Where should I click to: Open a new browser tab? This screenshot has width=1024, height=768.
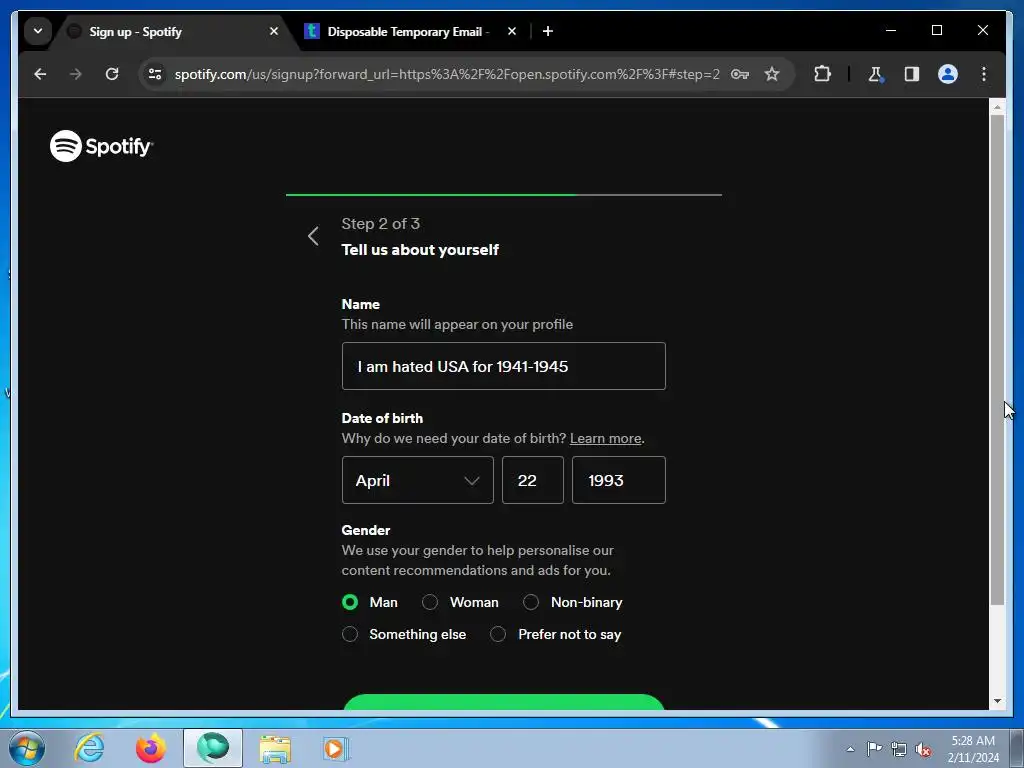pyautogui.click(x=548, y=31)
